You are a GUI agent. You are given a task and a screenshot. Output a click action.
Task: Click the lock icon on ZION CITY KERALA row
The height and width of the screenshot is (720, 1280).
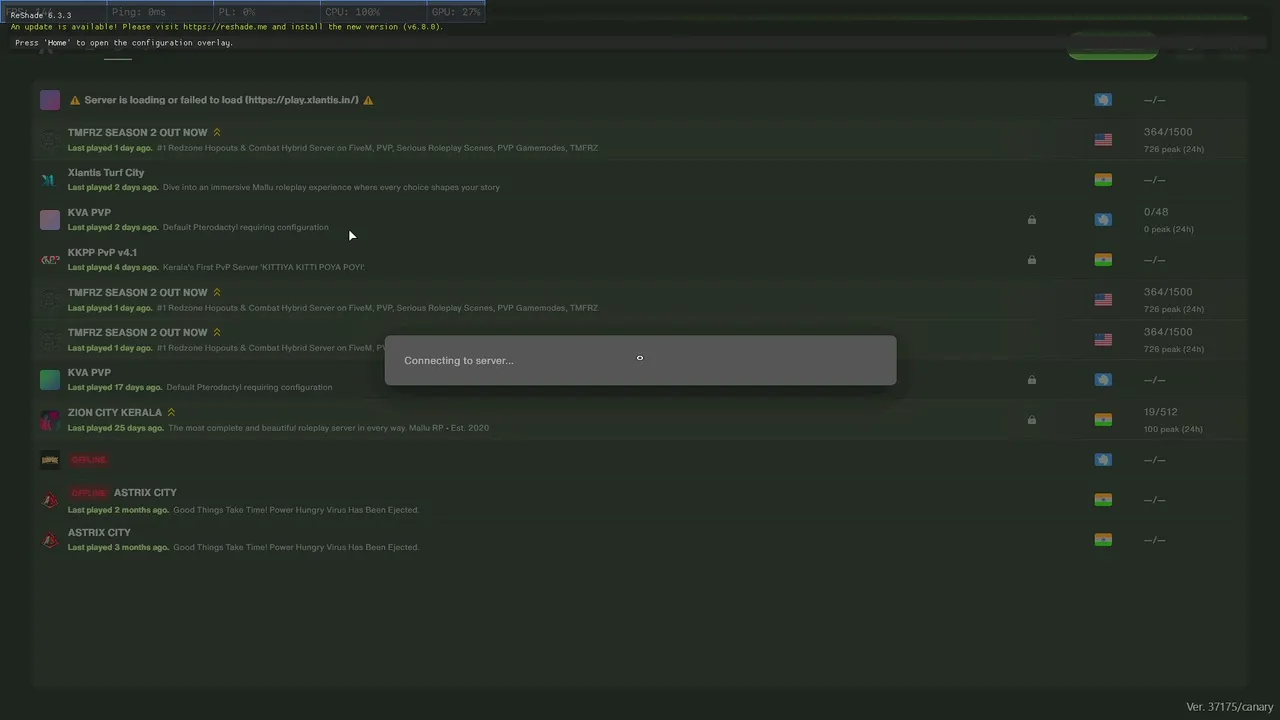[1032, 420]
